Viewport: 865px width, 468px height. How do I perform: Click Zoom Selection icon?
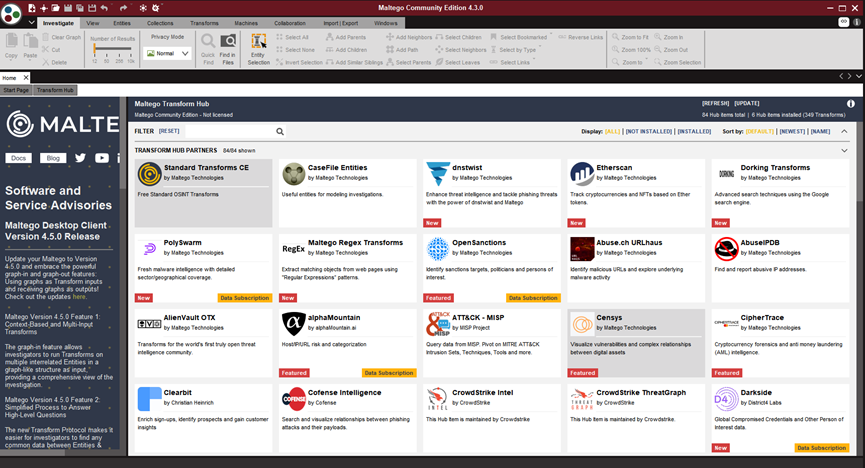click(x=658, y=62)
